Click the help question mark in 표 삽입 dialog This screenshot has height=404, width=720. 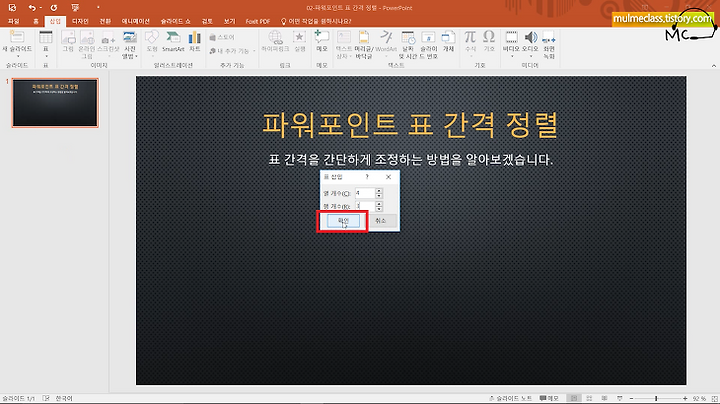(367, 177)
